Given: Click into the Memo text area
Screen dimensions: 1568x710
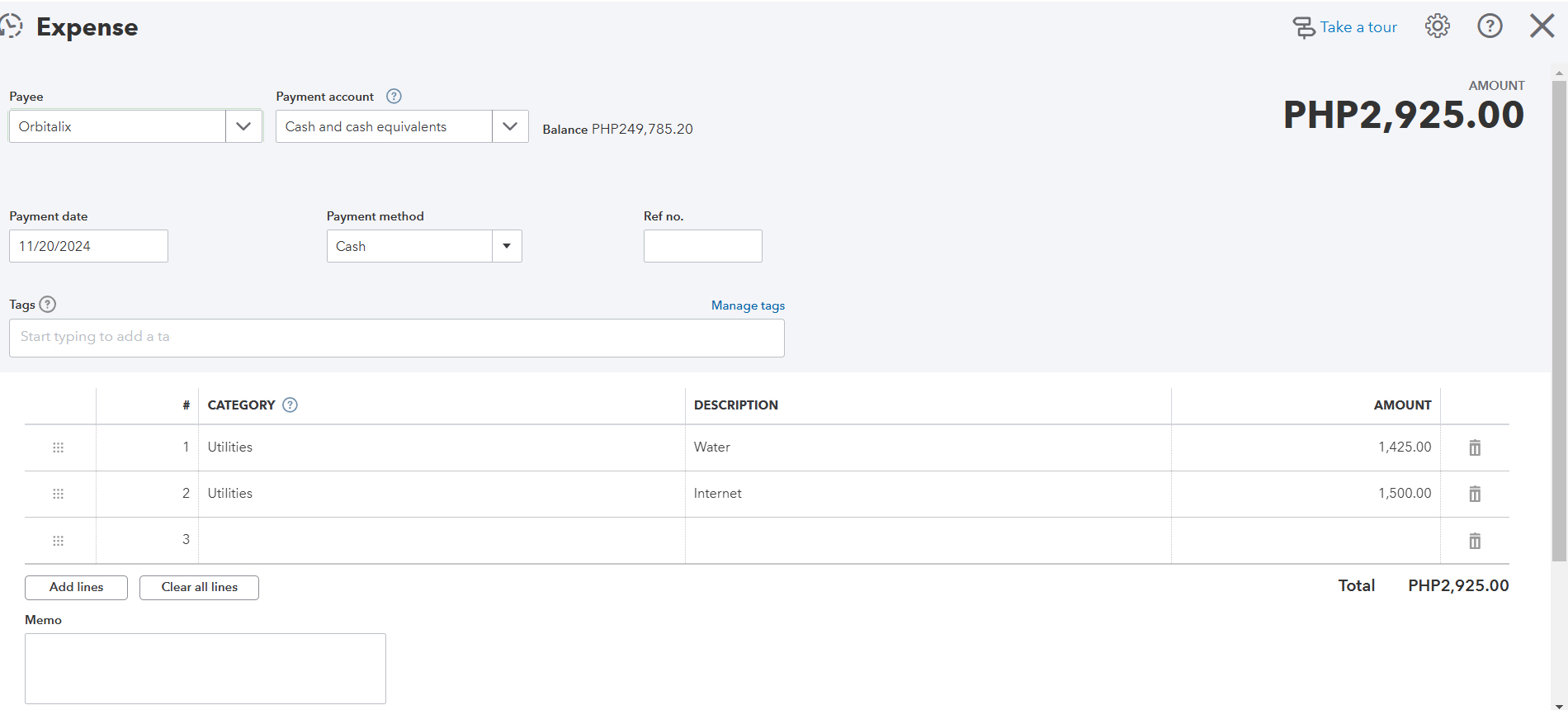Looking at the screenshot, I should [205, 668].
